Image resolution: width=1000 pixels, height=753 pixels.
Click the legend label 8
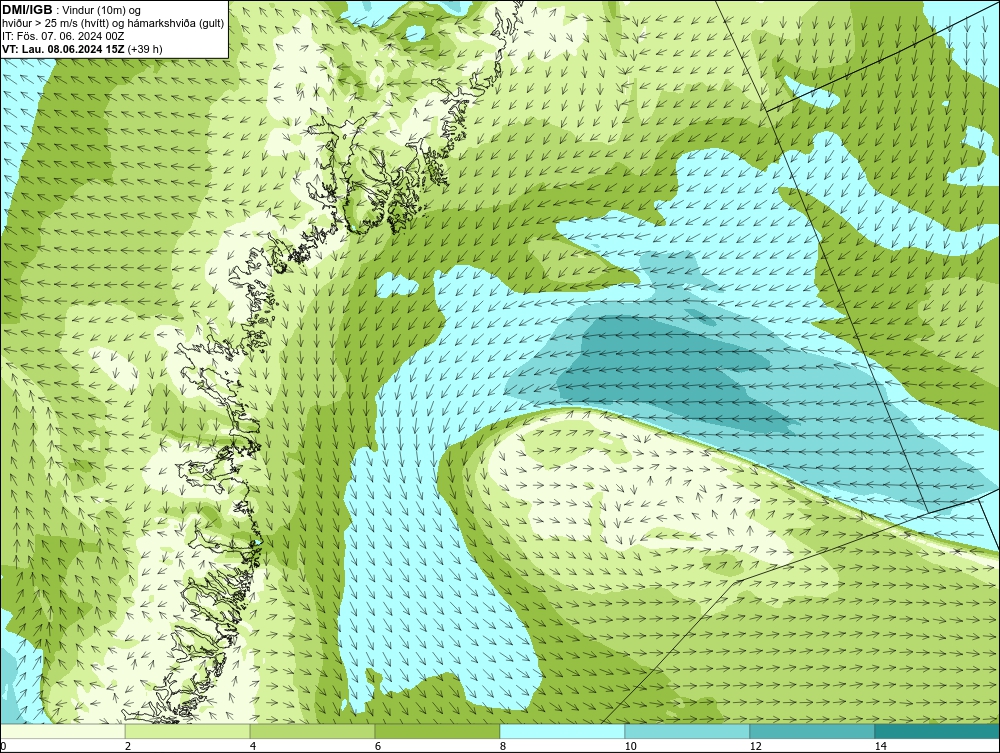click(503, 747)
